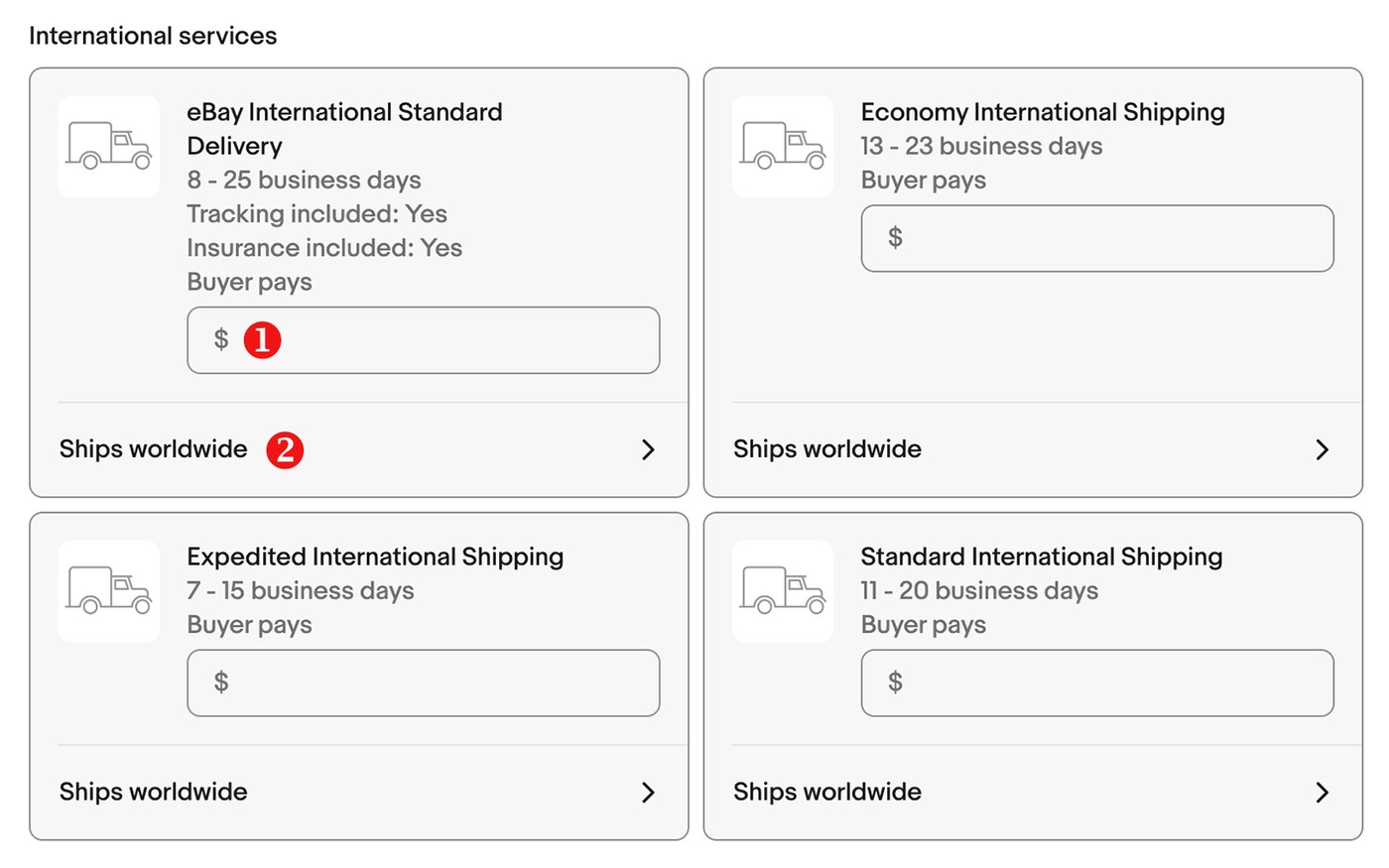The width and height of the screenshot is (1389, 868).
Task: Expand Ships worldwide chevron under Standard International Shipping
Action: [1322, 792]
